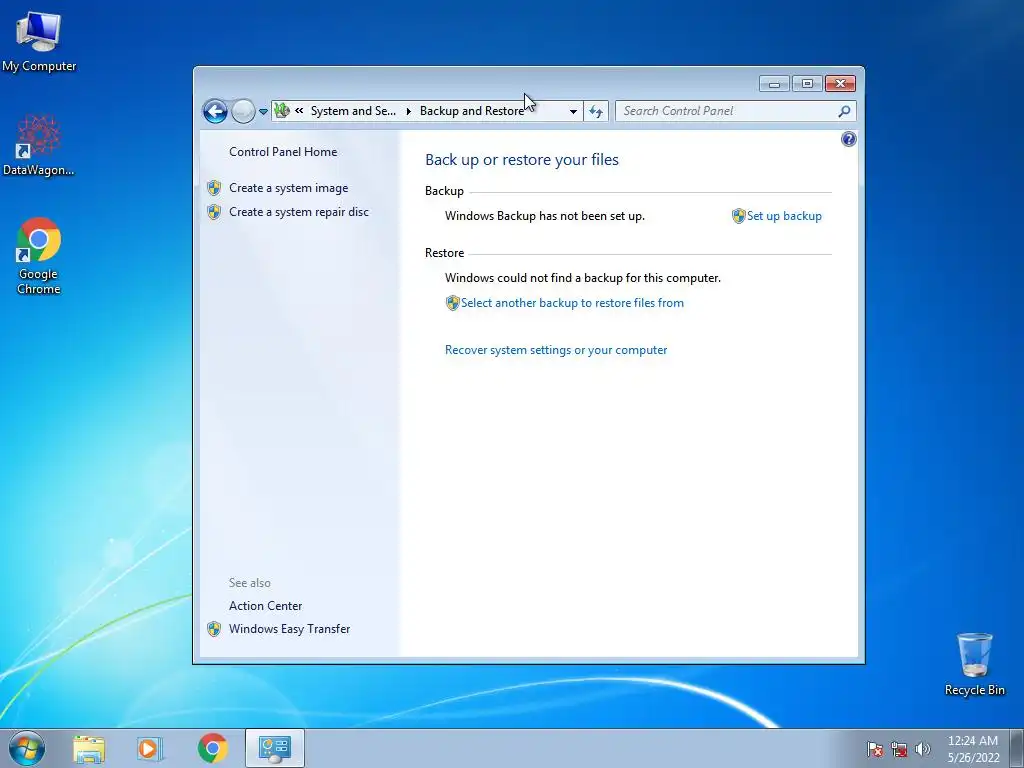Open the recent pages dropdown arrow
This screenshot has height=768, width=1024.
point(263,112)
